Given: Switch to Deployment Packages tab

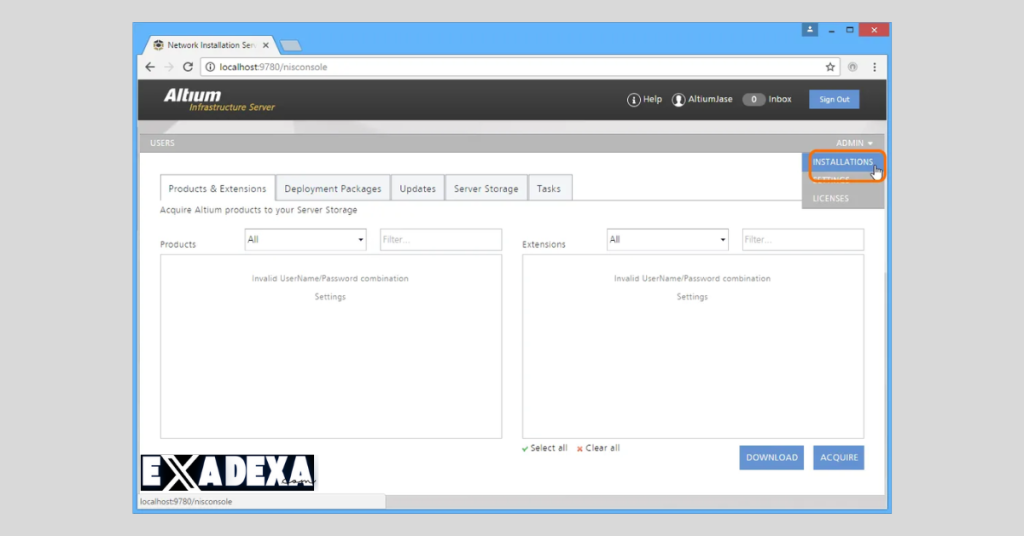Looking at the screenshot, I should pyautogui.click(x=332, y=189).
